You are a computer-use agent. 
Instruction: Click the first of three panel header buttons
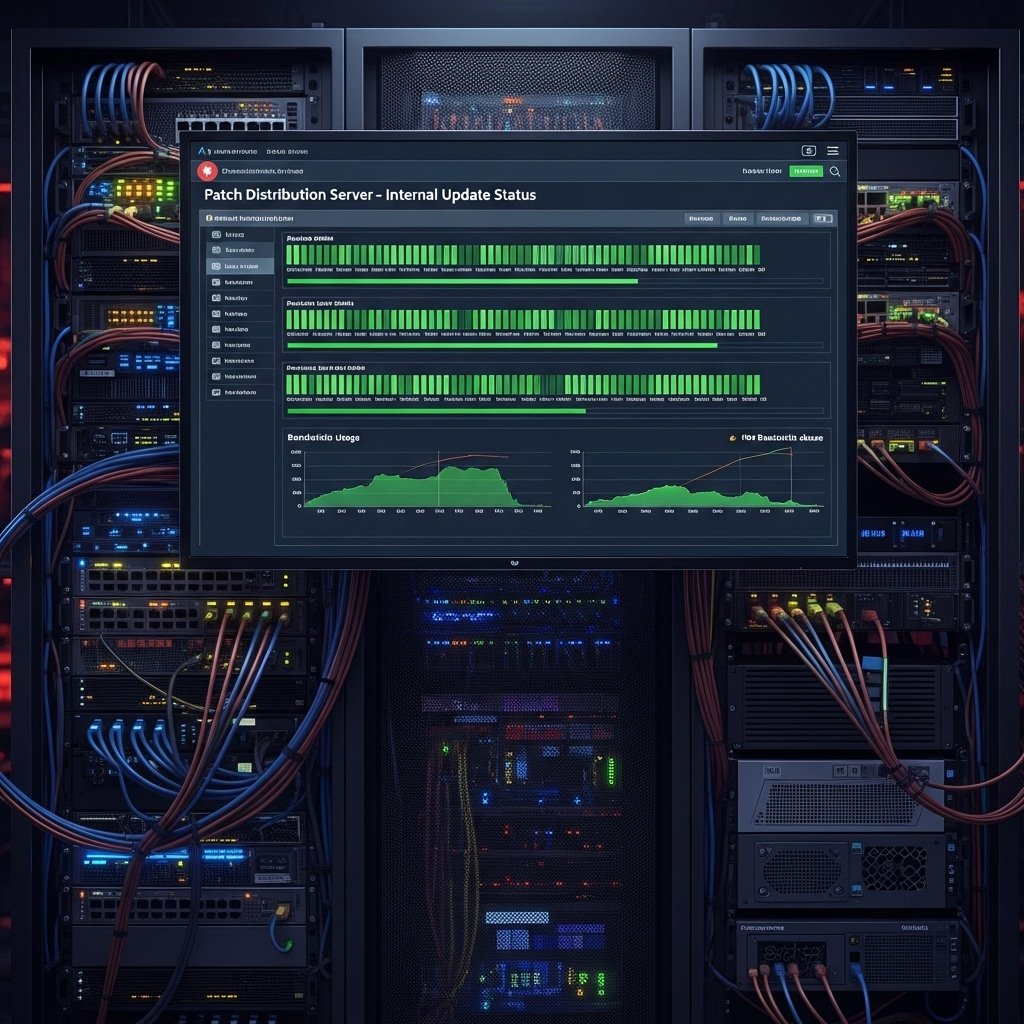701,218
